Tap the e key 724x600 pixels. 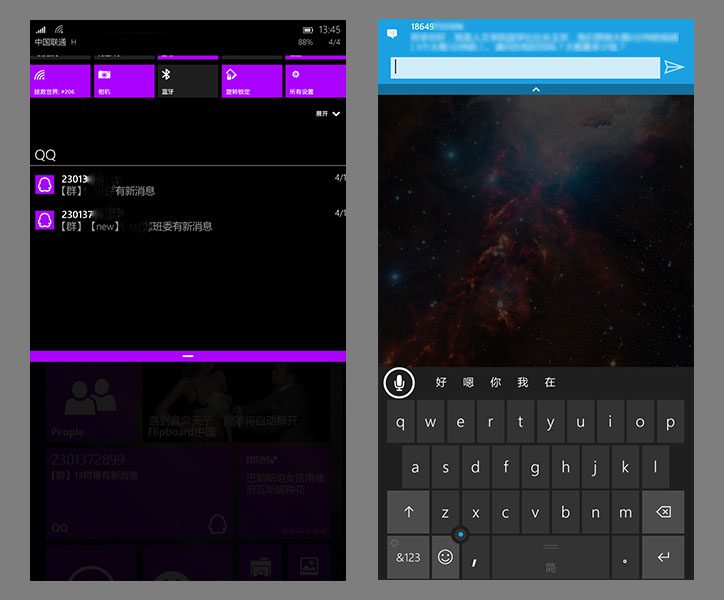click(460, 422)
